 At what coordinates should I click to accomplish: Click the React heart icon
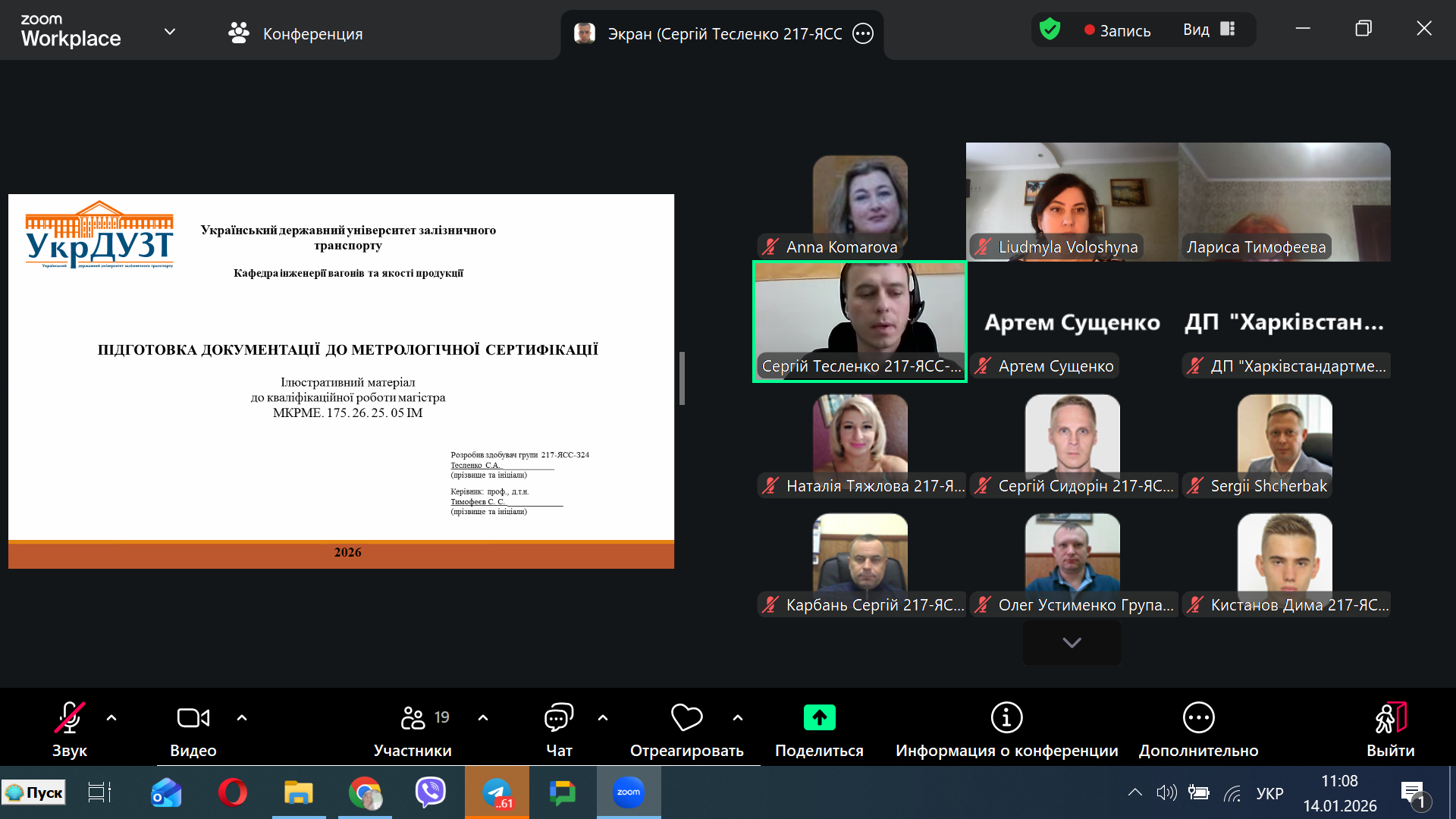click(686, 717)
